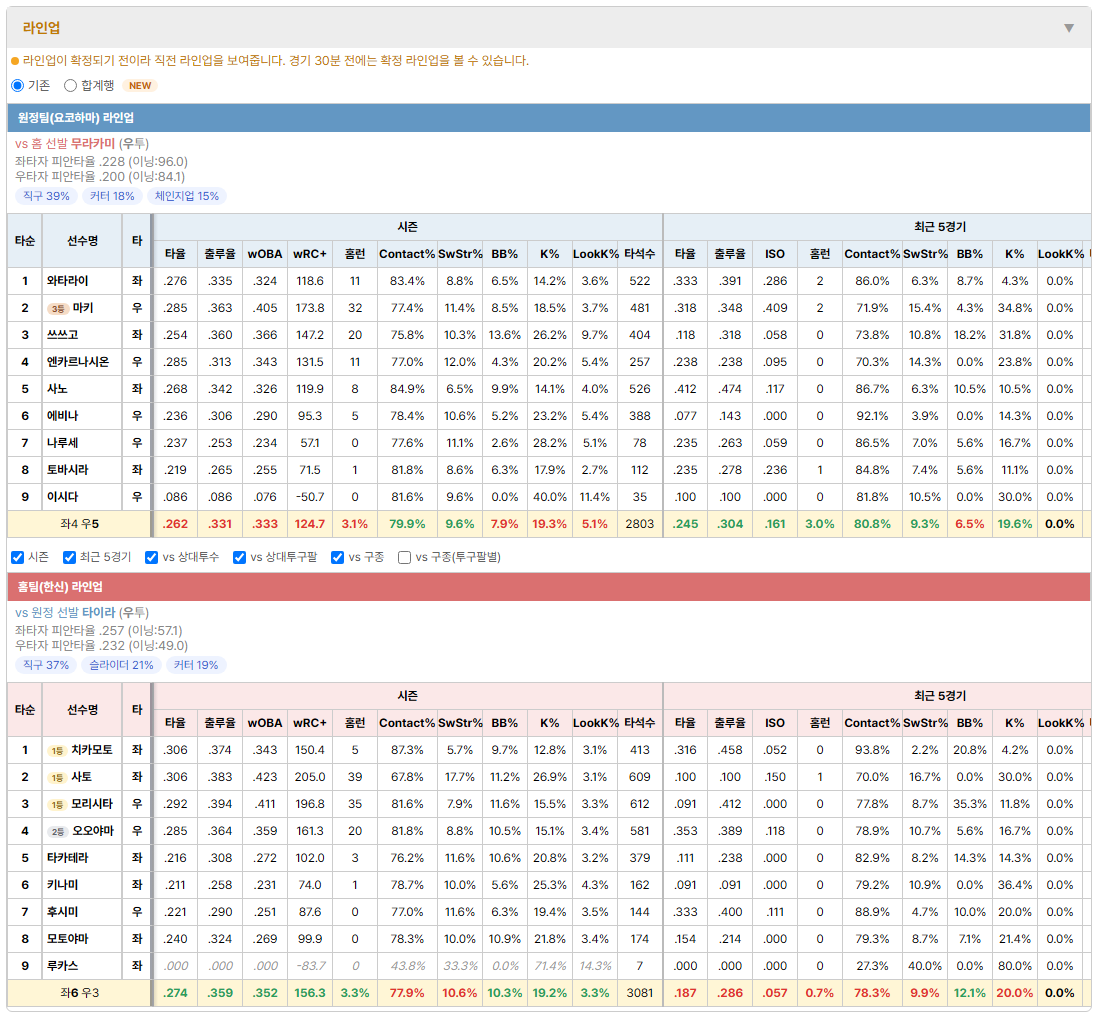
Task: Click the 좌4 우5 summary cell
Action: 79,524
